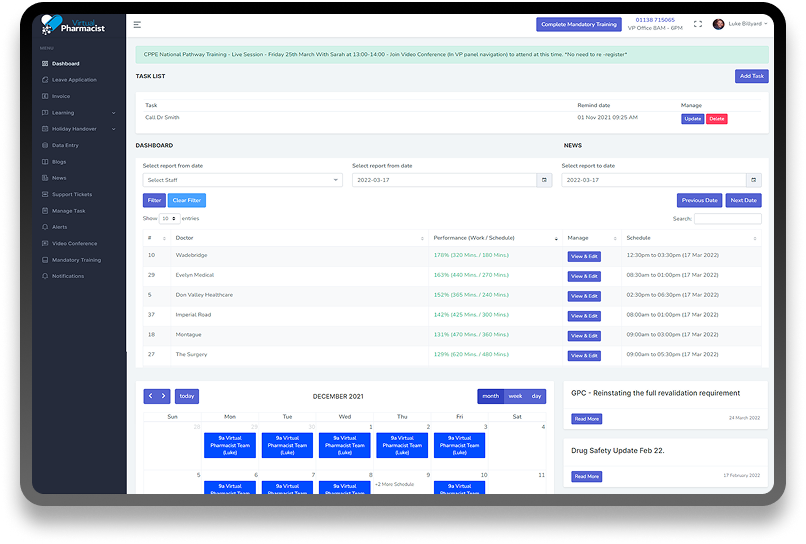This screenshot has height=544, width=806.
Task: Click the Data Entry sidebar icon
Action: point(45,146)
